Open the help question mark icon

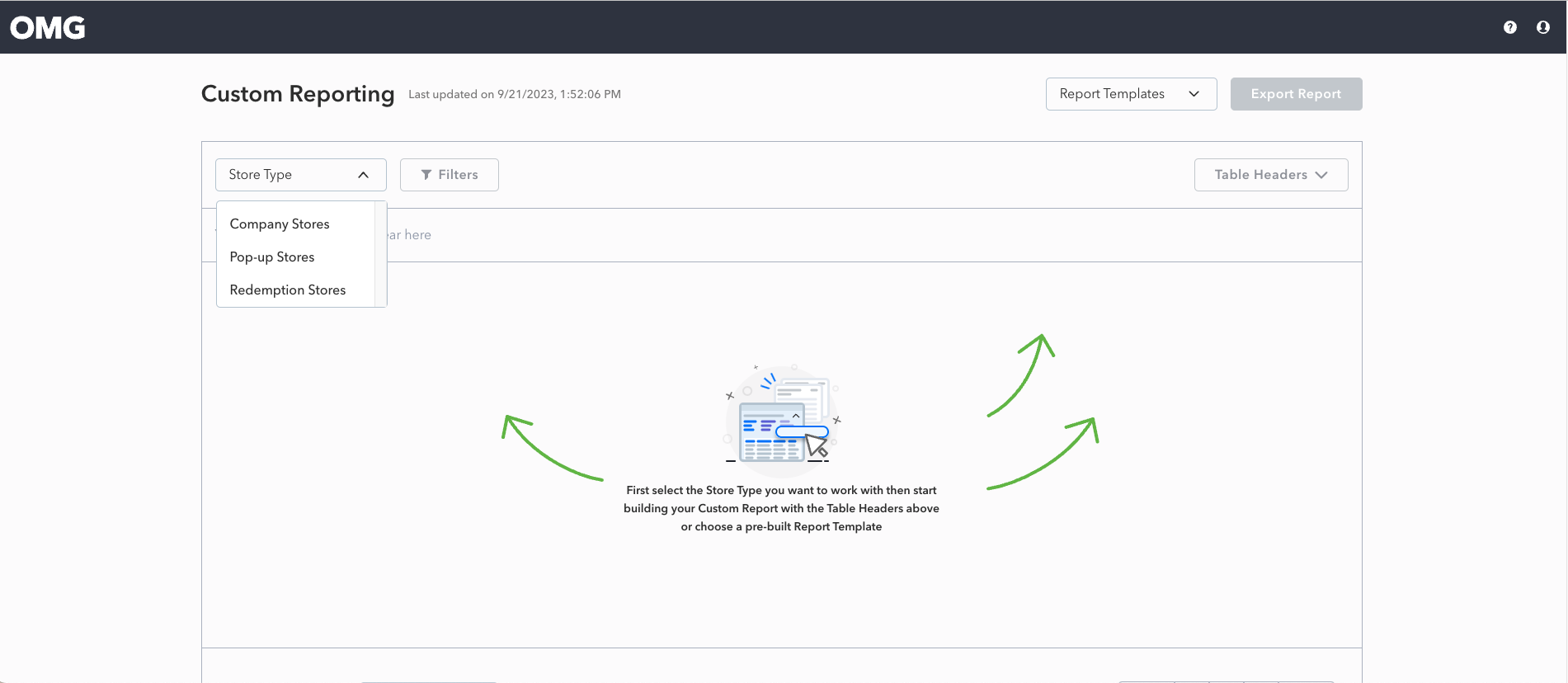[1510, 27]
